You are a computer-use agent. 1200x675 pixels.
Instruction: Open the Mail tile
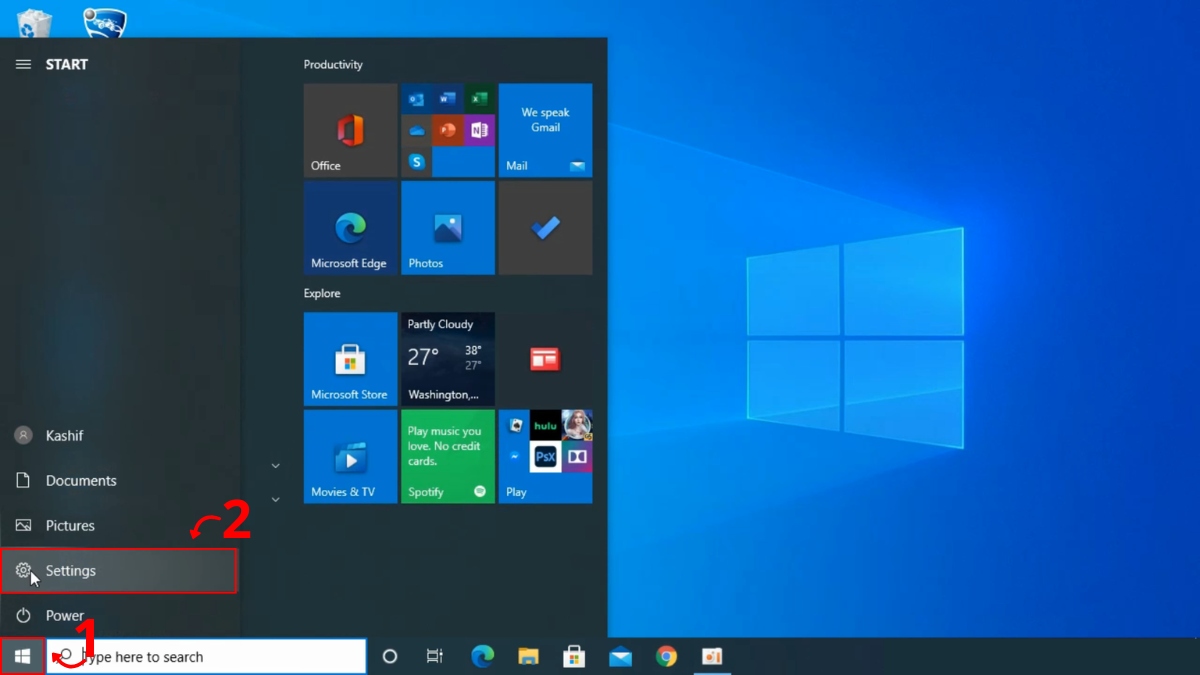tap(545, 130)
